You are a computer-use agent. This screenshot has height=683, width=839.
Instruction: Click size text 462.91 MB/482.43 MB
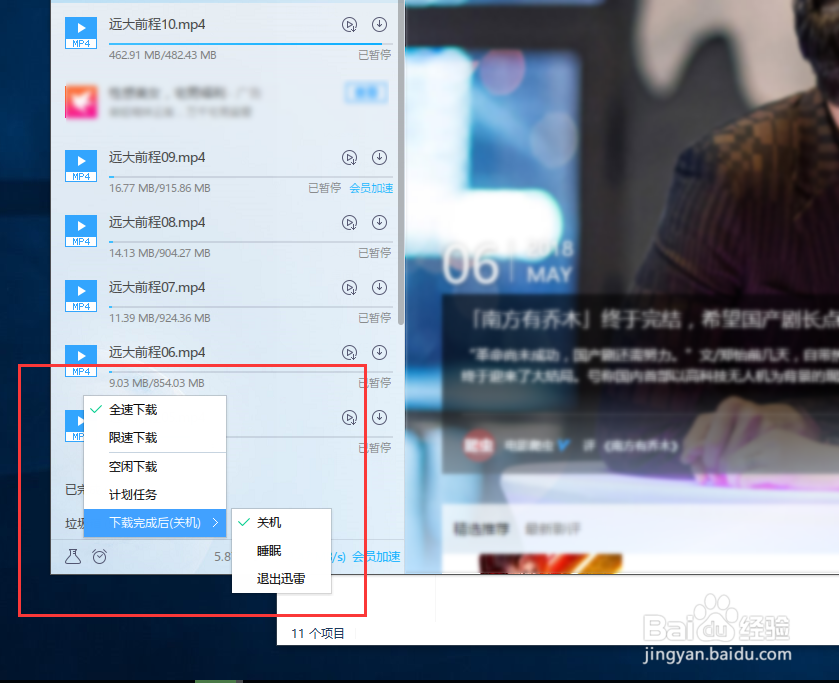(x=163, y=55)
